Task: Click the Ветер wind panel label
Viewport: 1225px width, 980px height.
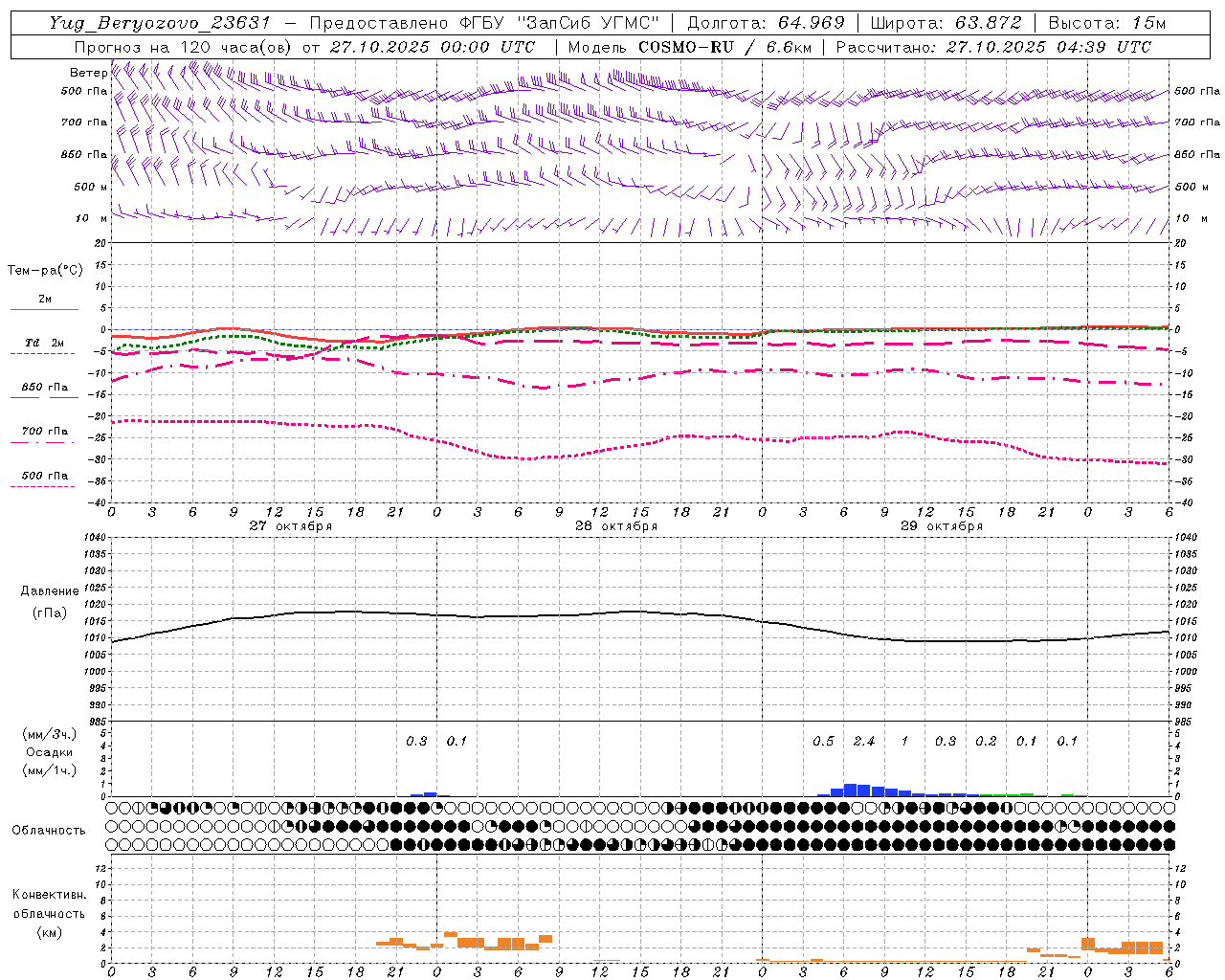Action: (x=88, y=73)
